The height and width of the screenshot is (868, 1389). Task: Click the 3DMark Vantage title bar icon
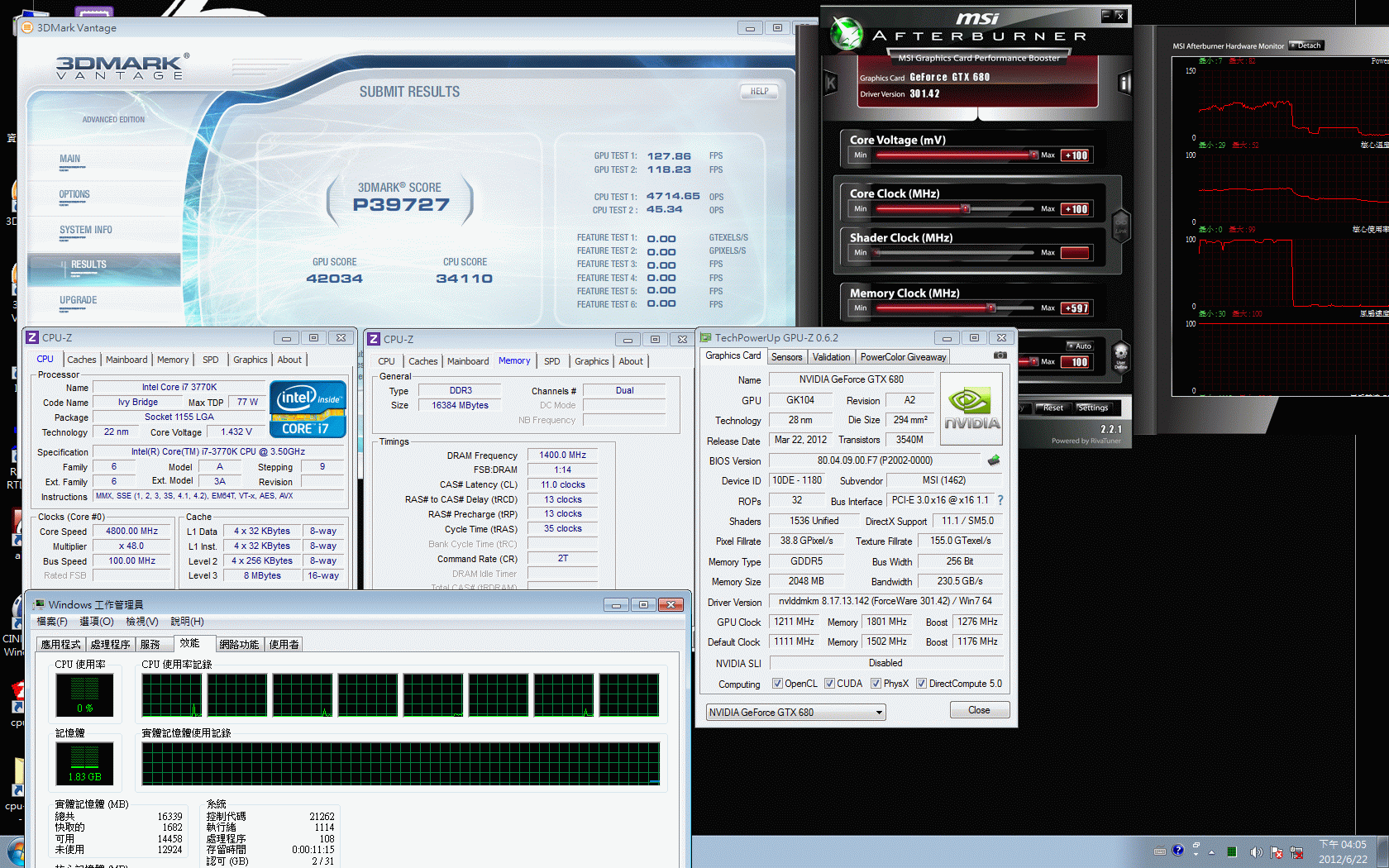click(x=27, y=27)
